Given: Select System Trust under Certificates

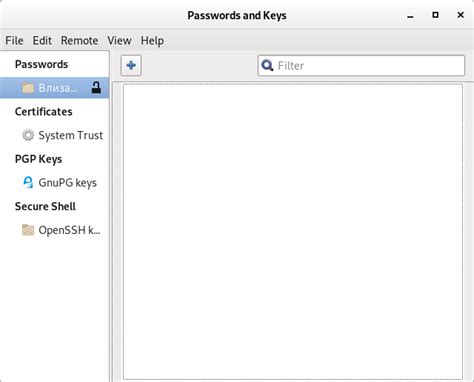Looking at the screenshot, I should point(55,135).
